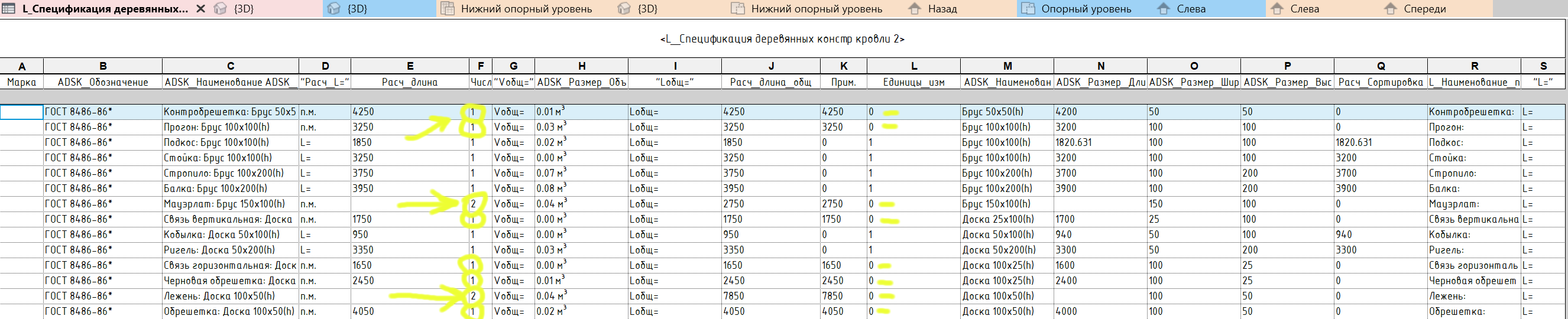
Task: Select the ADSK_Обозначение column header
Action: (x=103, y=82)
